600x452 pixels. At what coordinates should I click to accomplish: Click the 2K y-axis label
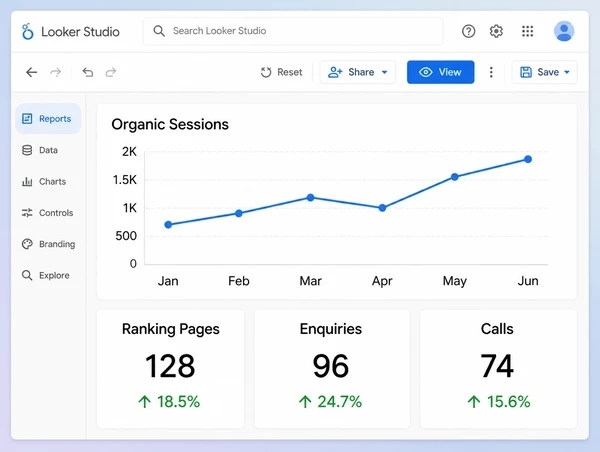(129, 152)
